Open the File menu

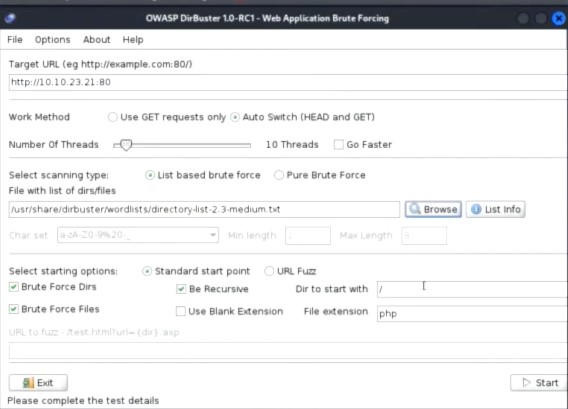click(x=15, y=39)
